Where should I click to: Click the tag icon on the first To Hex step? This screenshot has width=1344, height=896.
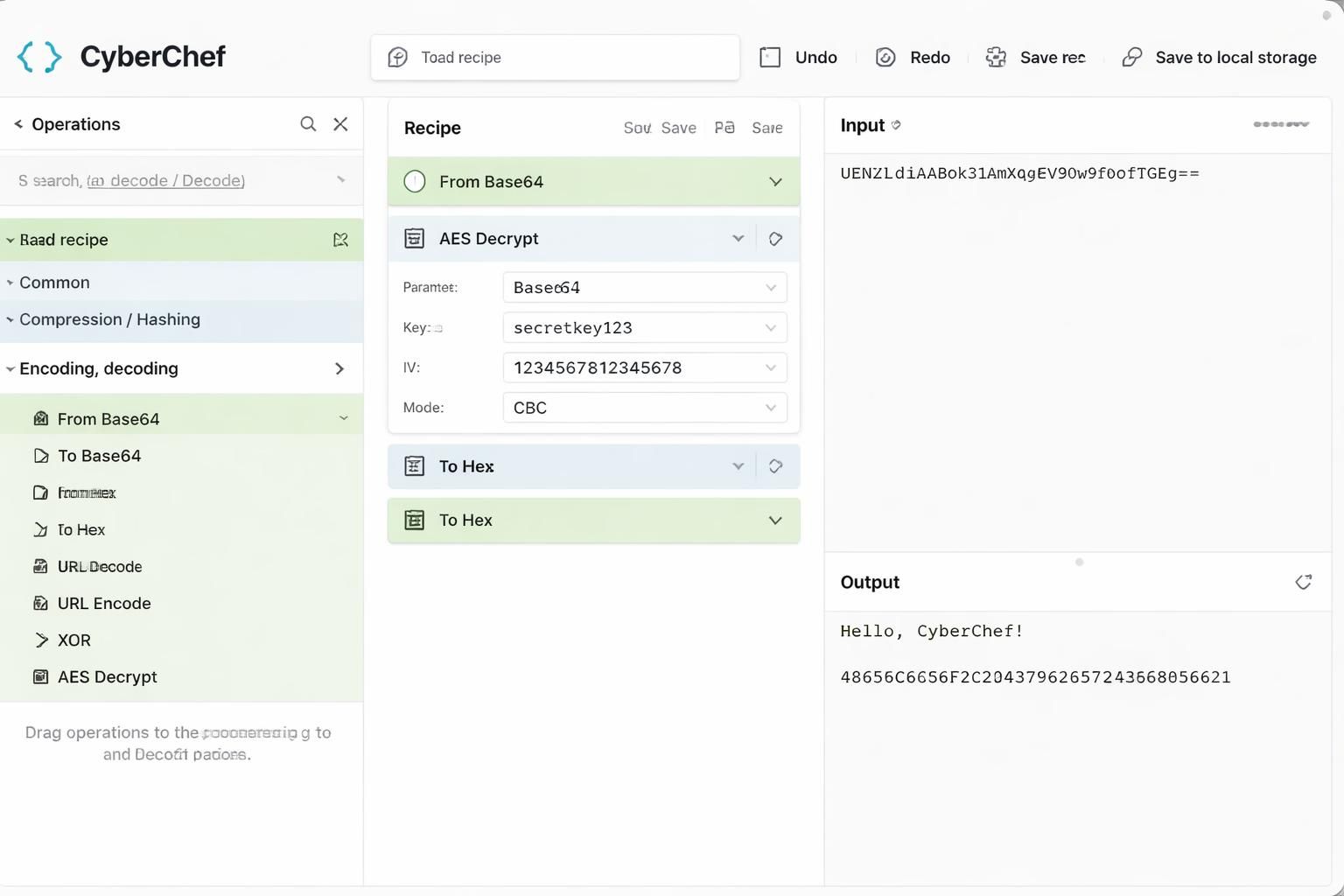[775, 466]
